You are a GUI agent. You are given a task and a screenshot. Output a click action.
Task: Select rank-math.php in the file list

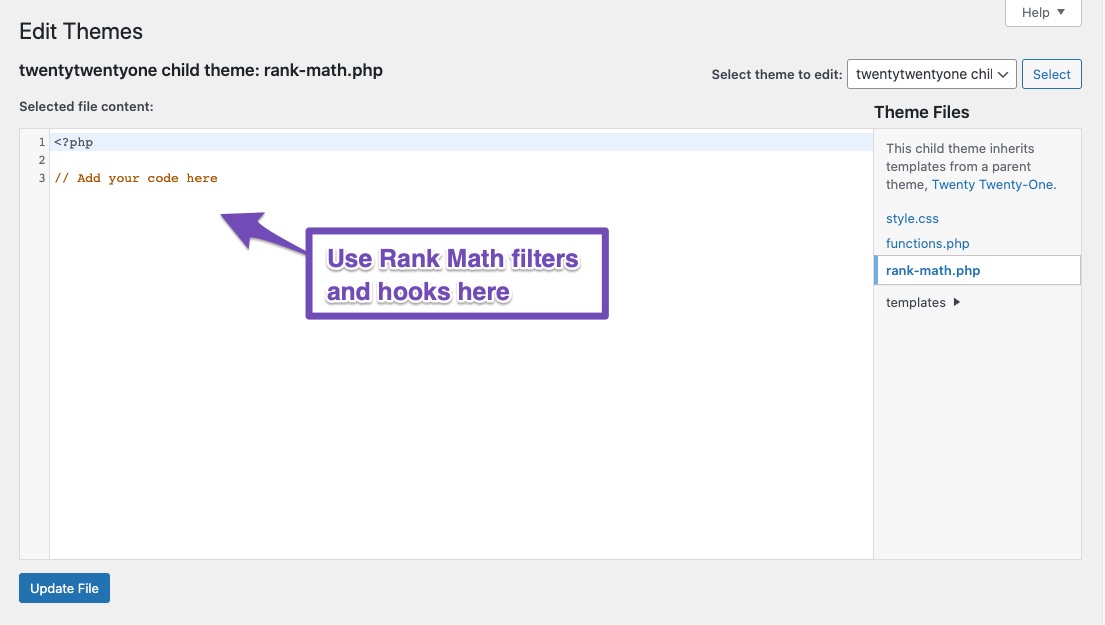click(x=932, y=270)
